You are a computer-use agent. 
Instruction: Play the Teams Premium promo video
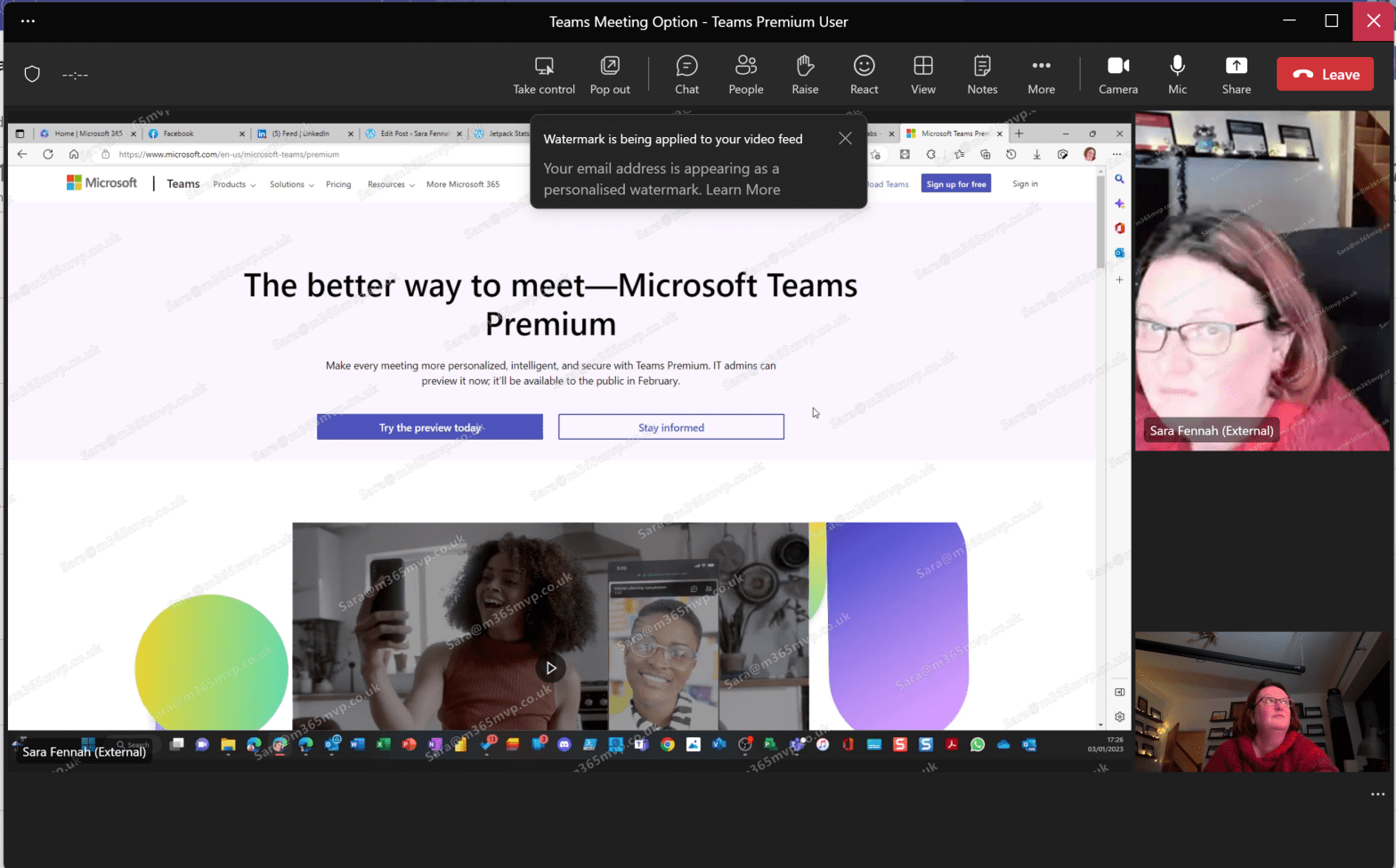[551, 668]
